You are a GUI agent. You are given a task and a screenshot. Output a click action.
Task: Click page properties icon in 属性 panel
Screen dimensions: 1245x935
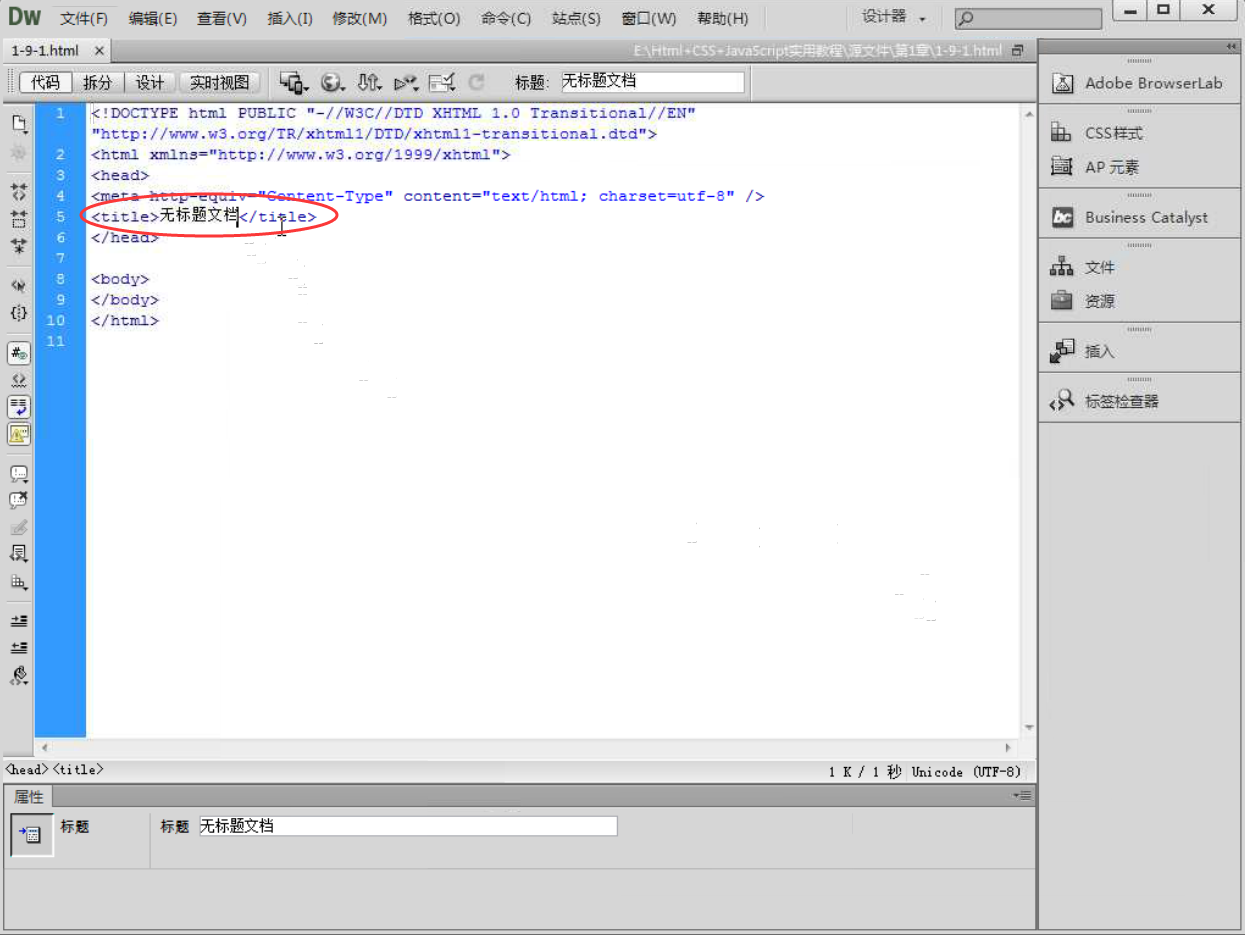tap(32, 835)
